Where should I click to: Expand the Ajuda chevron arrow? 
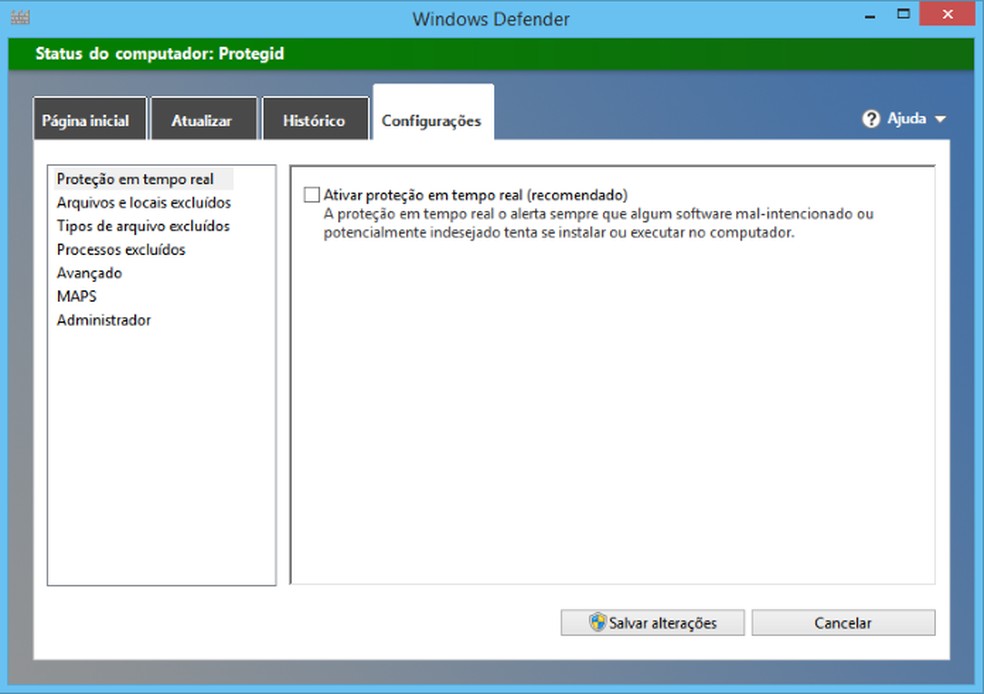pos(939,118)
